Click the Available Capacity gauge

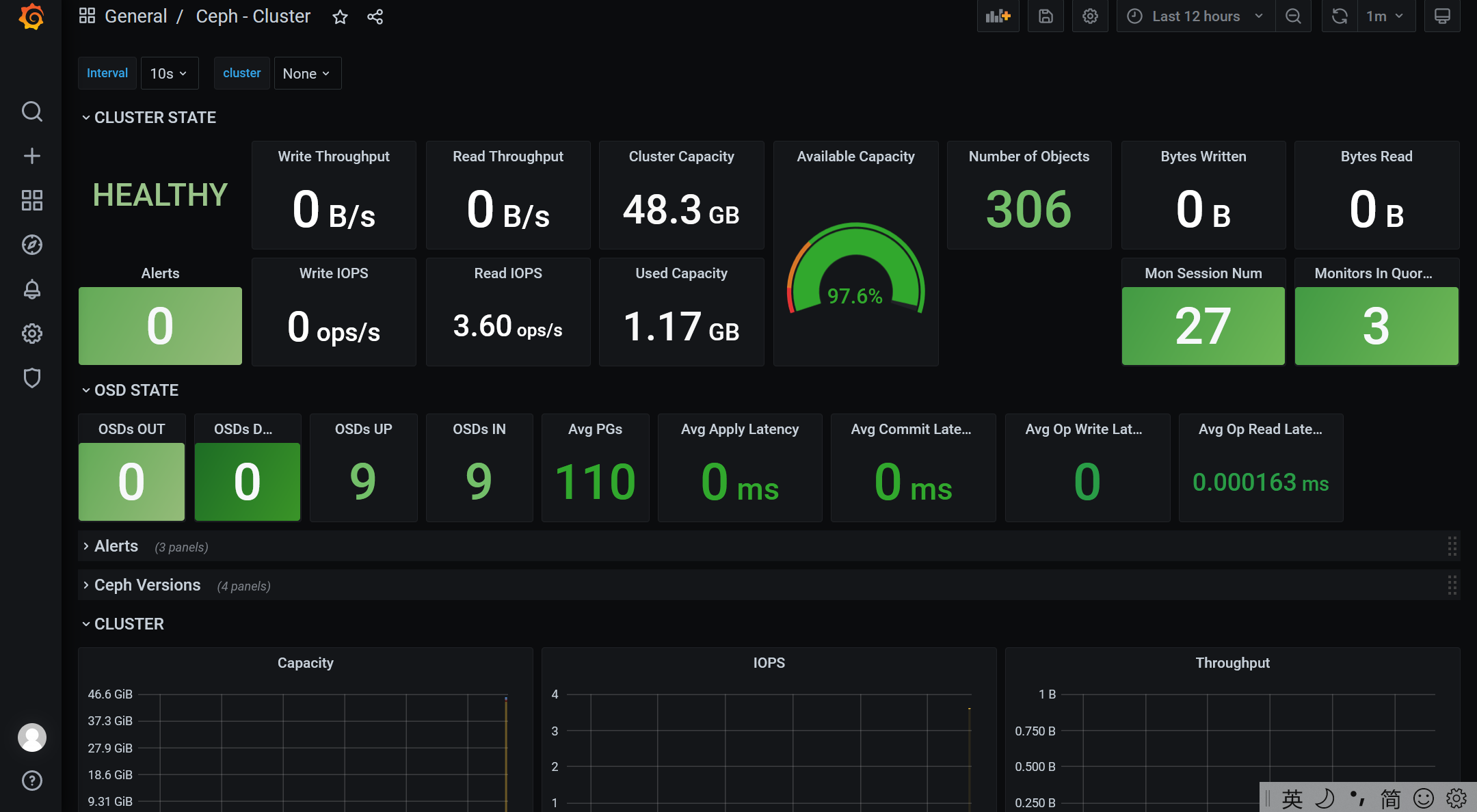(x=855, y=273)
